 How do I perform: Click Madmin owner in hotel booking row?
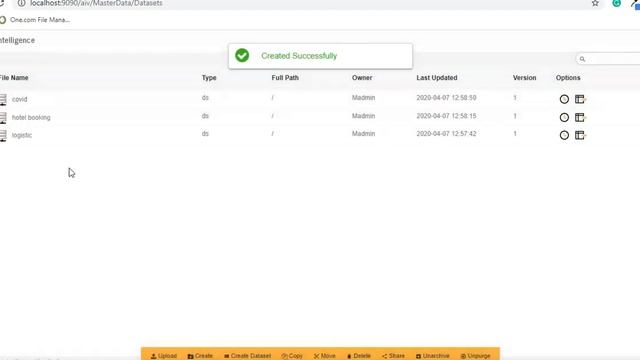(x=363, y=116)
